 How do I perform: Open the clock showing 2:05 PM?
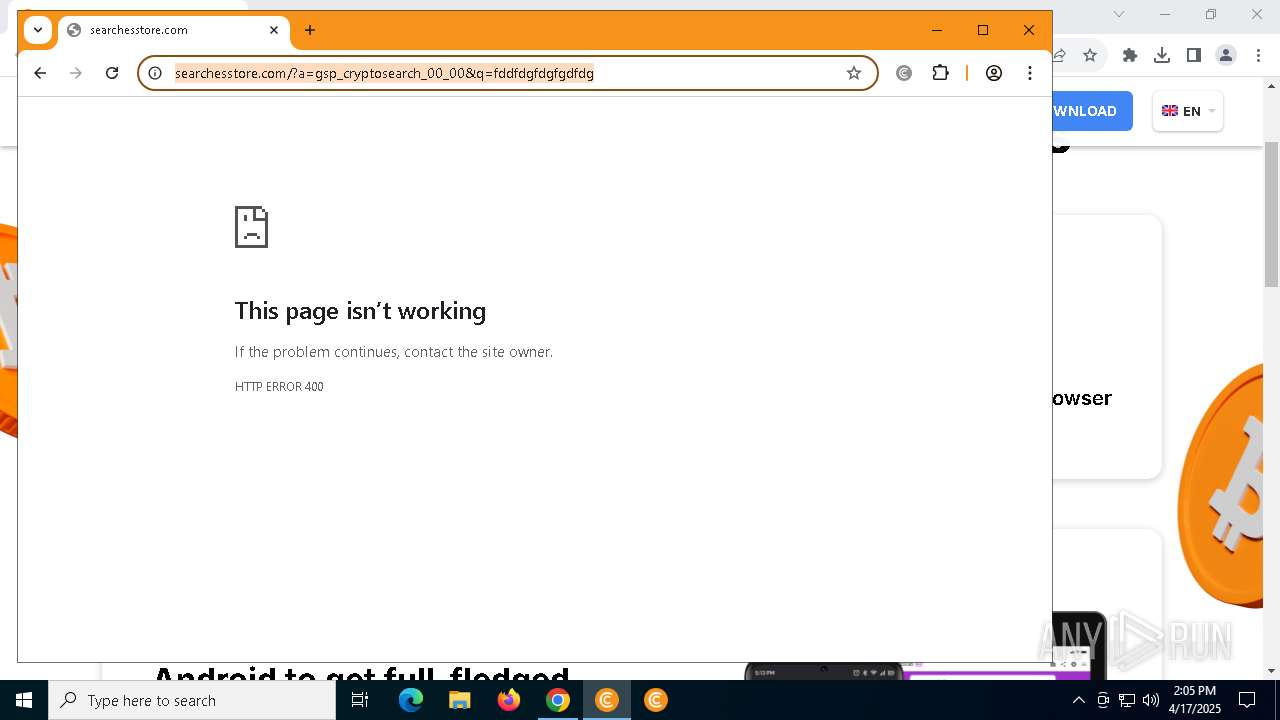(x=1195, y=700)
